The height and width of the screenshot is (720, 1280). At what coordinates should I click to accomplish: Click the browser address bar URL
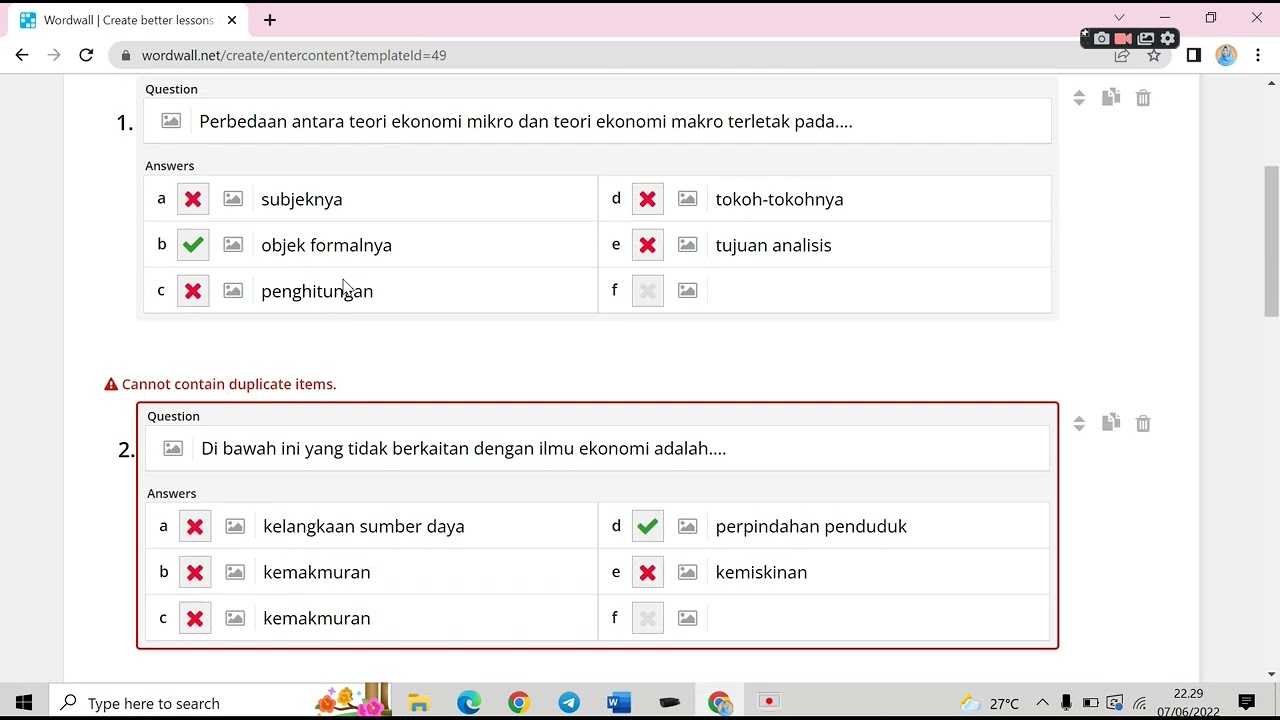click(x=294, y=55)
